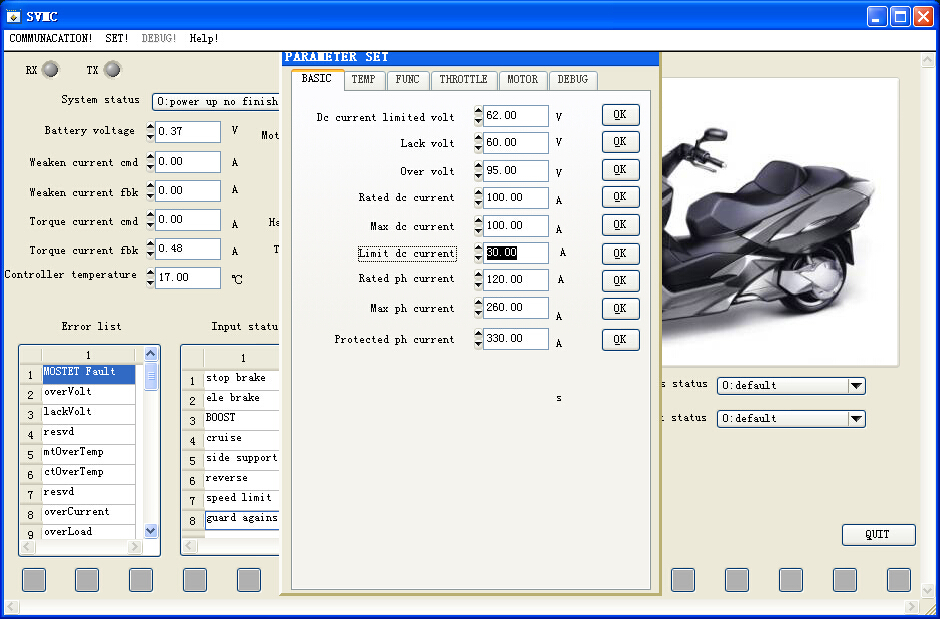This screenshot has width=940, height=619.
Task: Select lackVolt in Error list
Action: pos(89,414)
